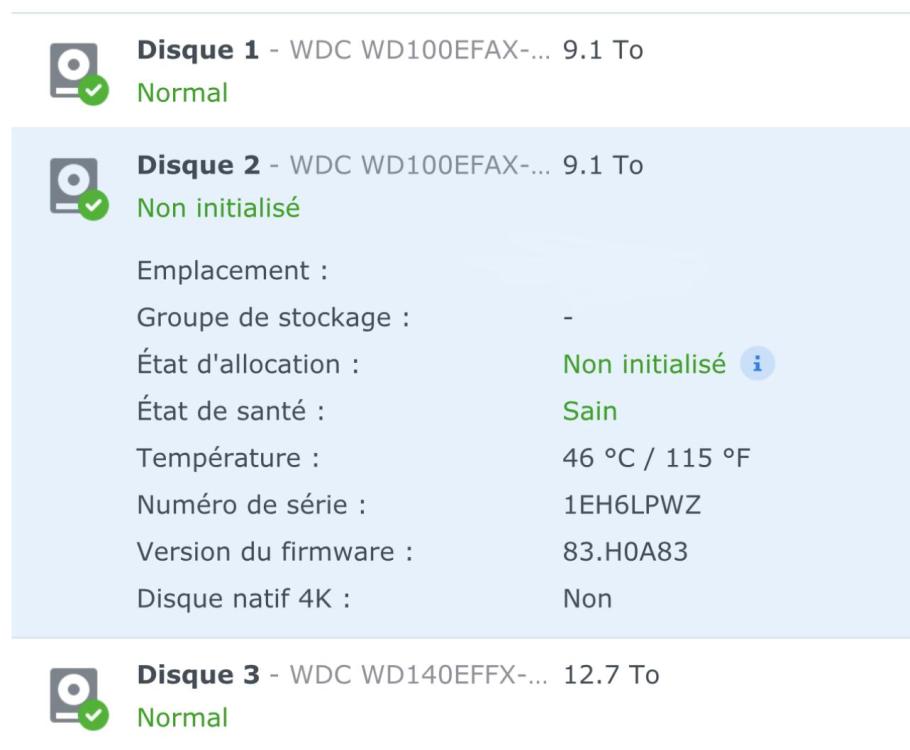
Task: Click the Sain health status value
Action: pos(590,411)
